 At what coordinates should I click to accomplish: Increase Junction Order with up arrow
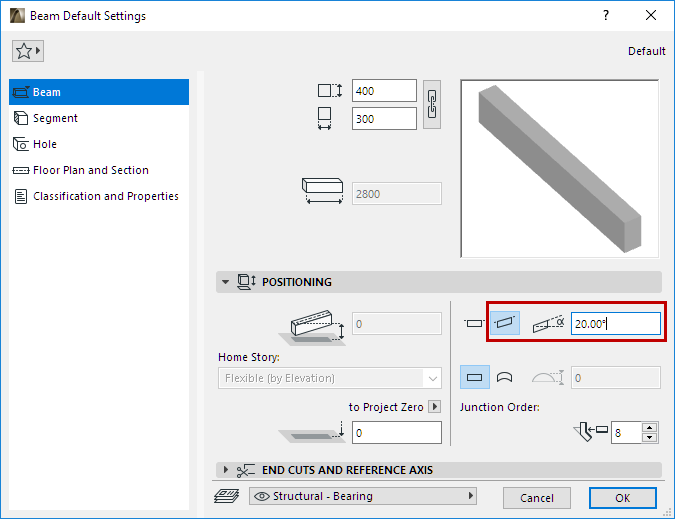[x=650, y=427]
